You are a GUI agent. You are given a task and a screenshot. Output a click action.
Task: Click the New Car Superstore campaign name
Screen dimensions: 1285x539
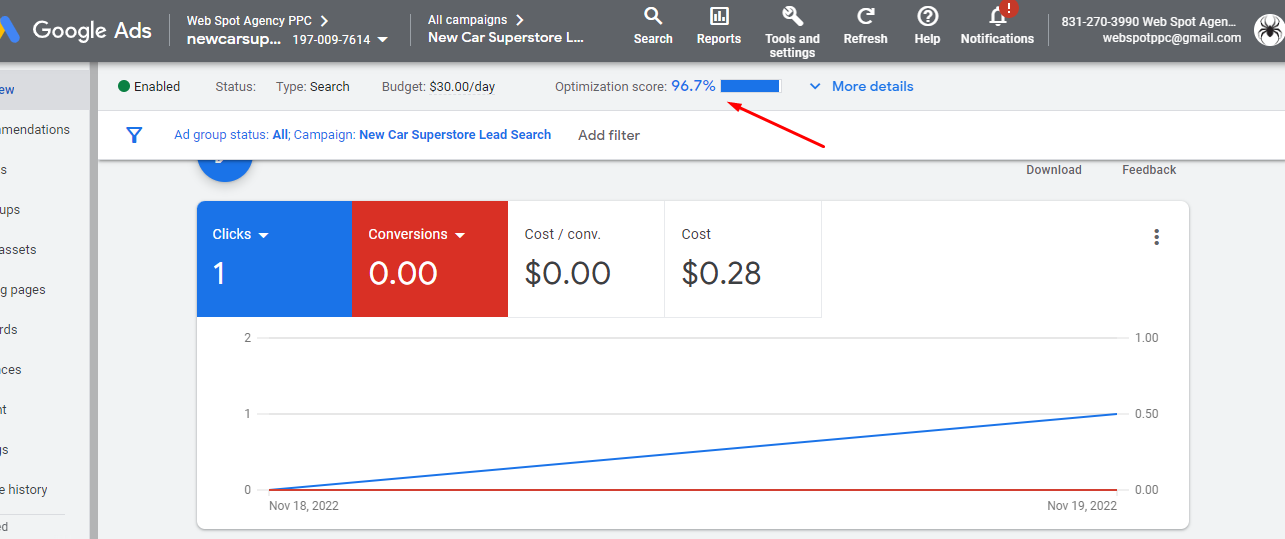point(505,38)
